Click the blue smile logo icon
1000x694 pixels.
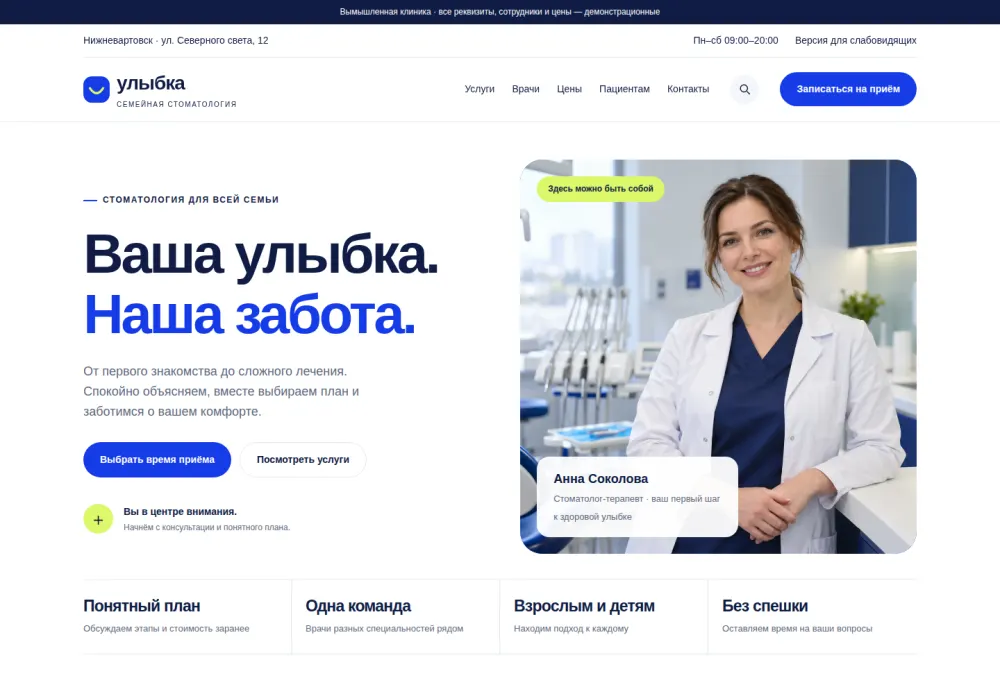(96, 89)
